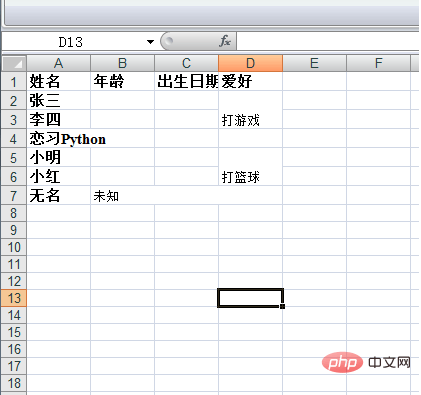Open the Name Box dropdown arrow
The image size is (421, 395).
150,42
